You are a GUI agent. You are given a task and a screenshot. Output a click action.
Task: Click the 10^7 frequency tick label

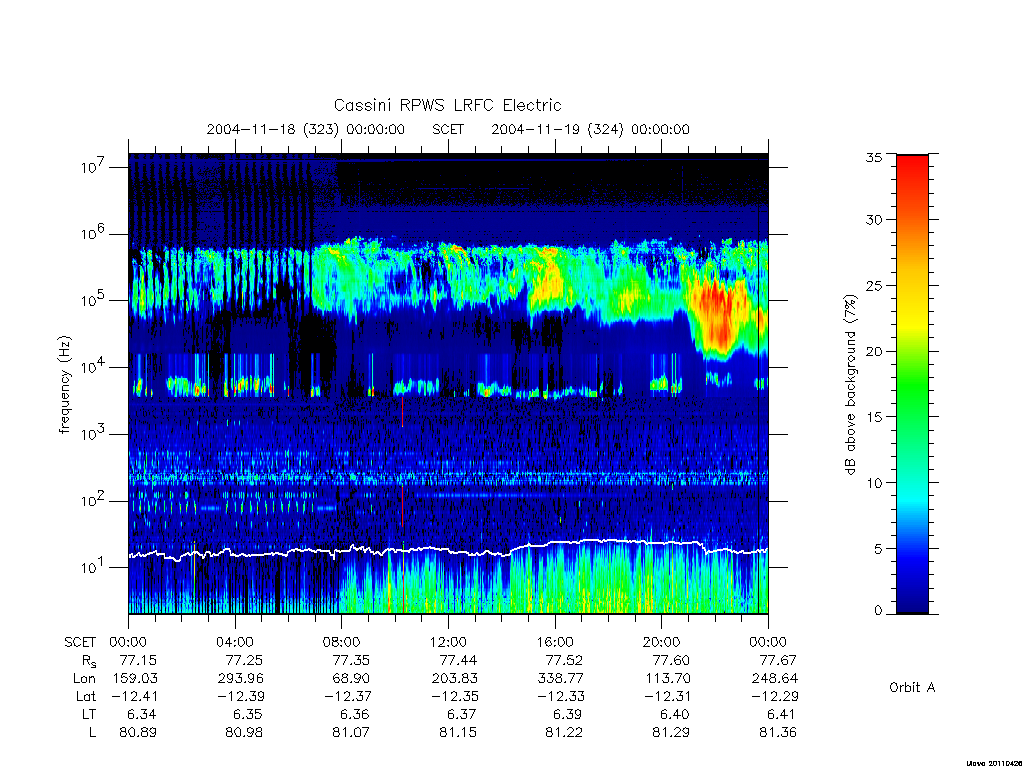point(93,166)
